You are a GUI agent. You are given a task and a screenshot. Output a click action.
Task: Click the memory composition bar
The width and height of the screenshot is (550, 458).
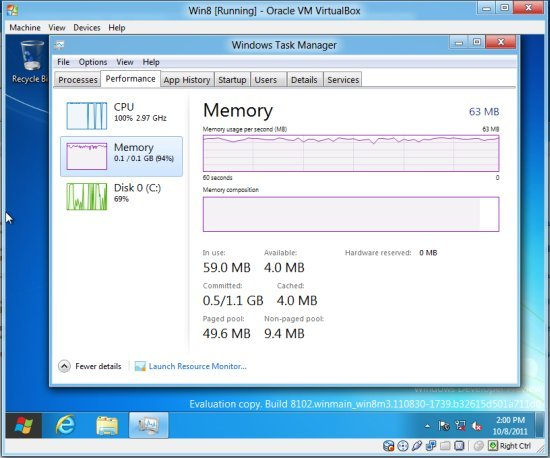(351, 214)
